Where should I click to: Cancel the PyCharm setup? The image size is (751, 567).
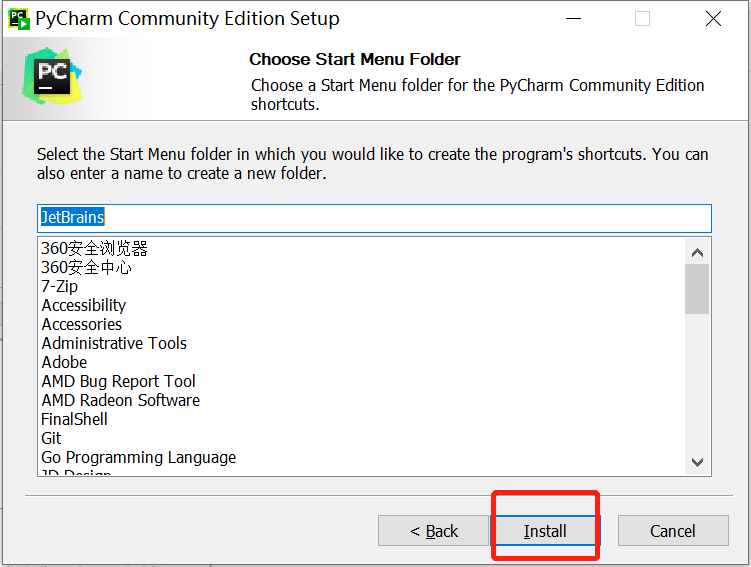(673, 531)
